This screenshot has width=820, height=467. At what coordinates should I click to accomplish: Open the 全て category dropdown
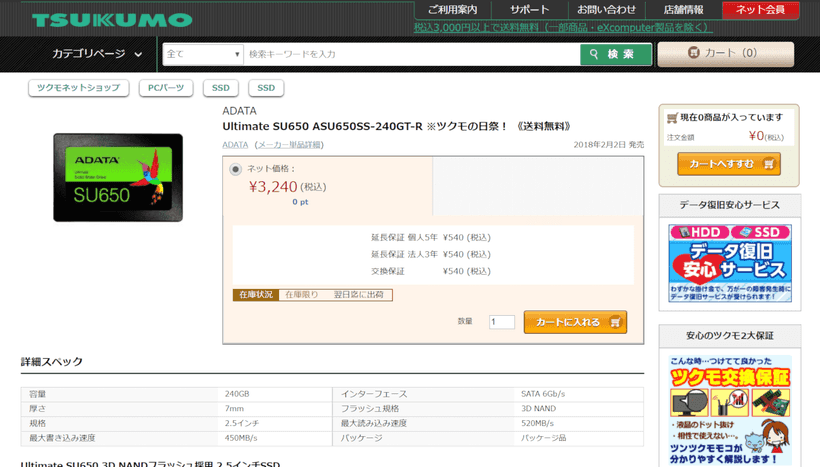pos(203,54)
